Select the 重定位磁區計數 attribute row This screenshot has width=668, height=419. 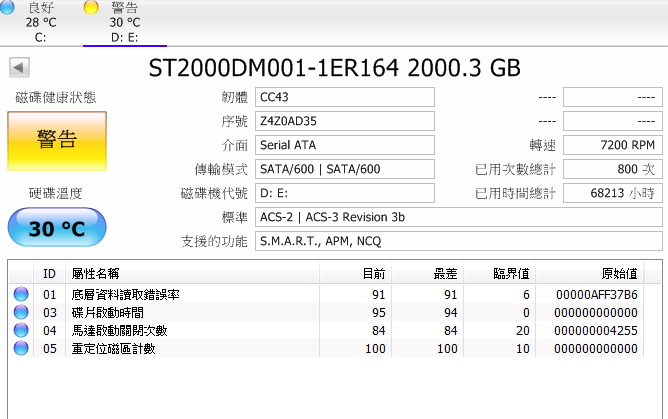pyautogui.click(x=326, y=348)
